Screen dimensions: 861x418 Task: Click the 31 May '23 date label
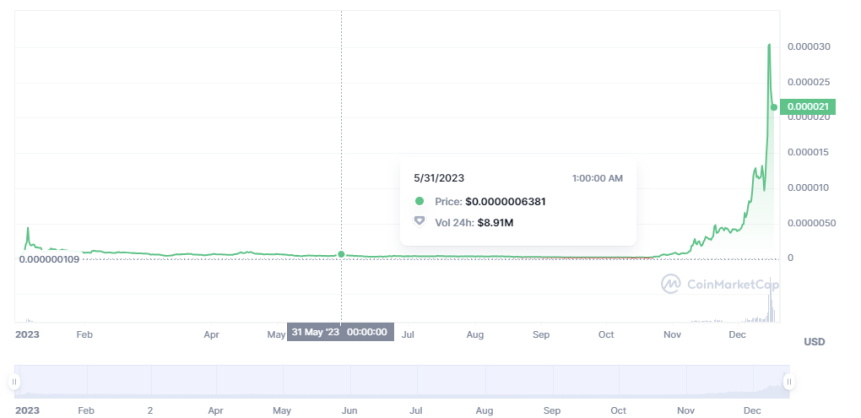315,332
